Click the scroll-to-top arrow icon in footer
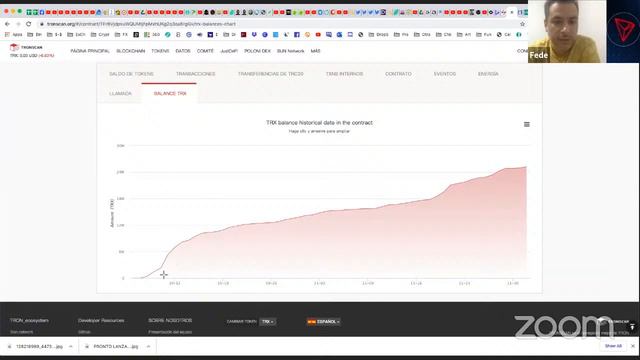The height and width of the screenshot is (360, 640). pyautogui.click(x=632, y=327)
